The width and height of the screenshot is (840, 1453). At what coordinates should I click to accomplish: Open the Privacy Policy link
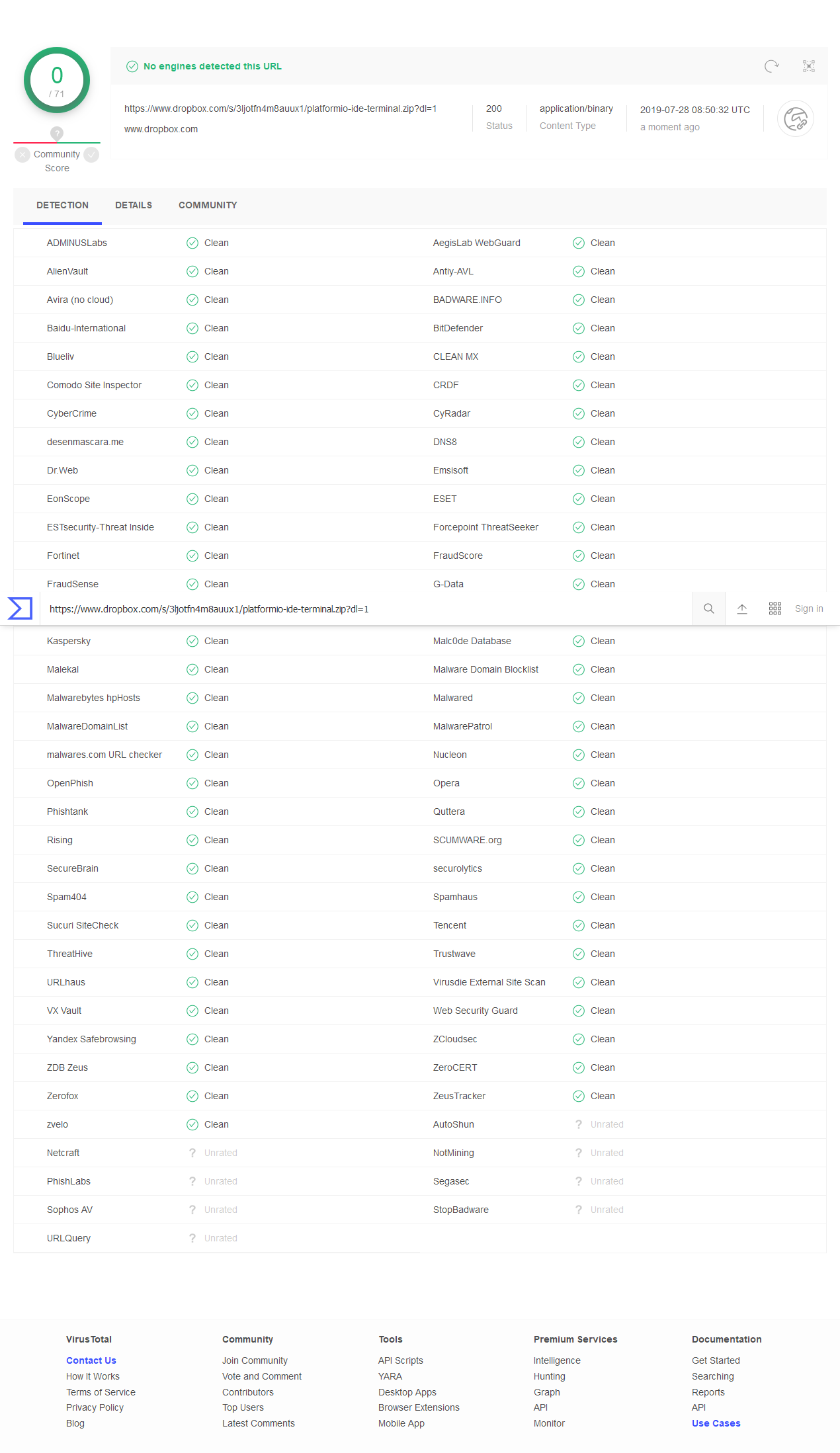tap(95, 1407)
